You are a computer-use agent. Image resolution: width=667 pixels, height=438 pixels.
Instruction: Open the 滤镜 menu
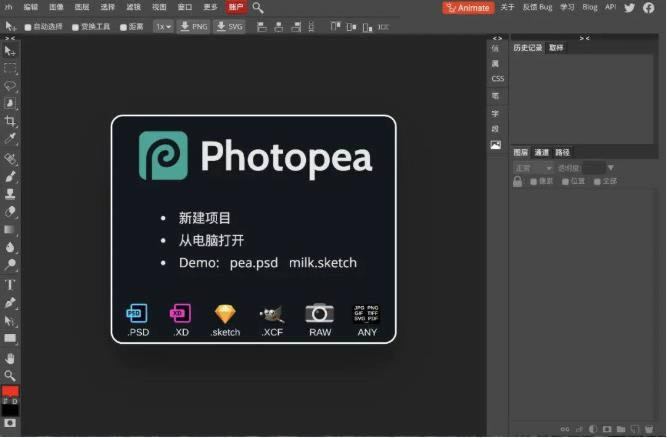point(133,7)
